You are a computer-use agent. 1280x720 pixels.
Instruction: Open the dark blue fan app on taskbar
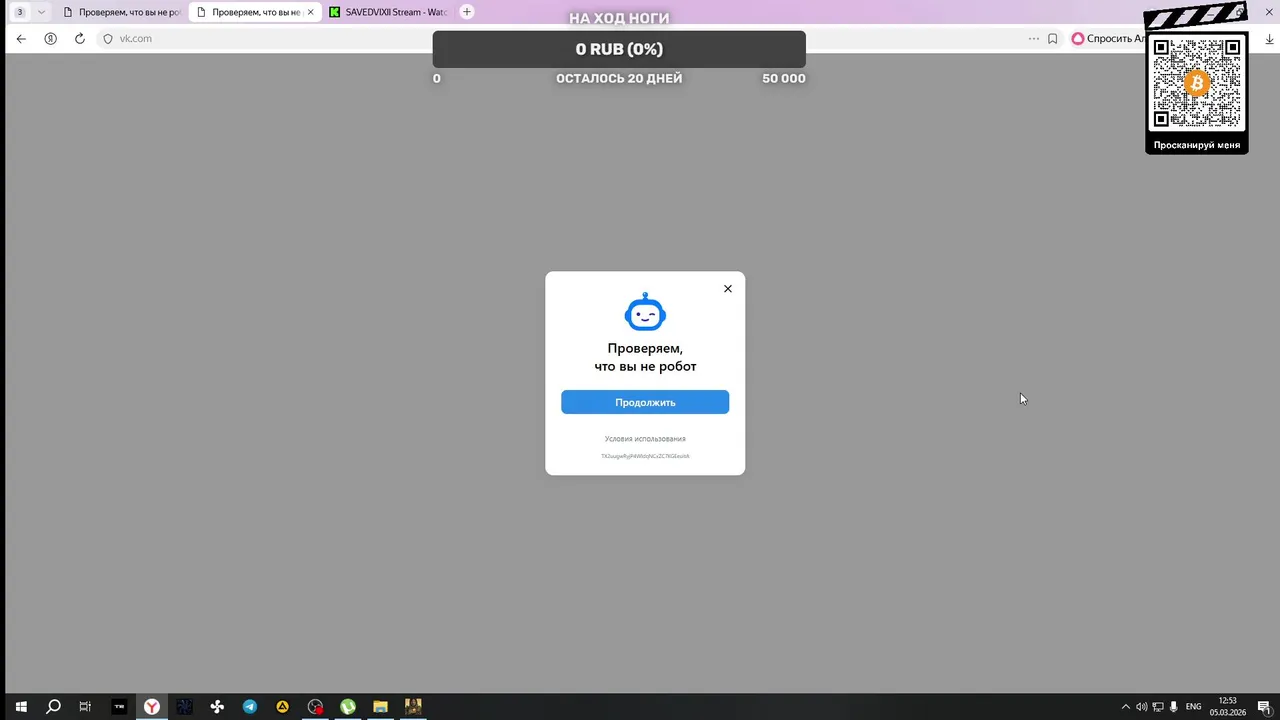coord(184,707)
